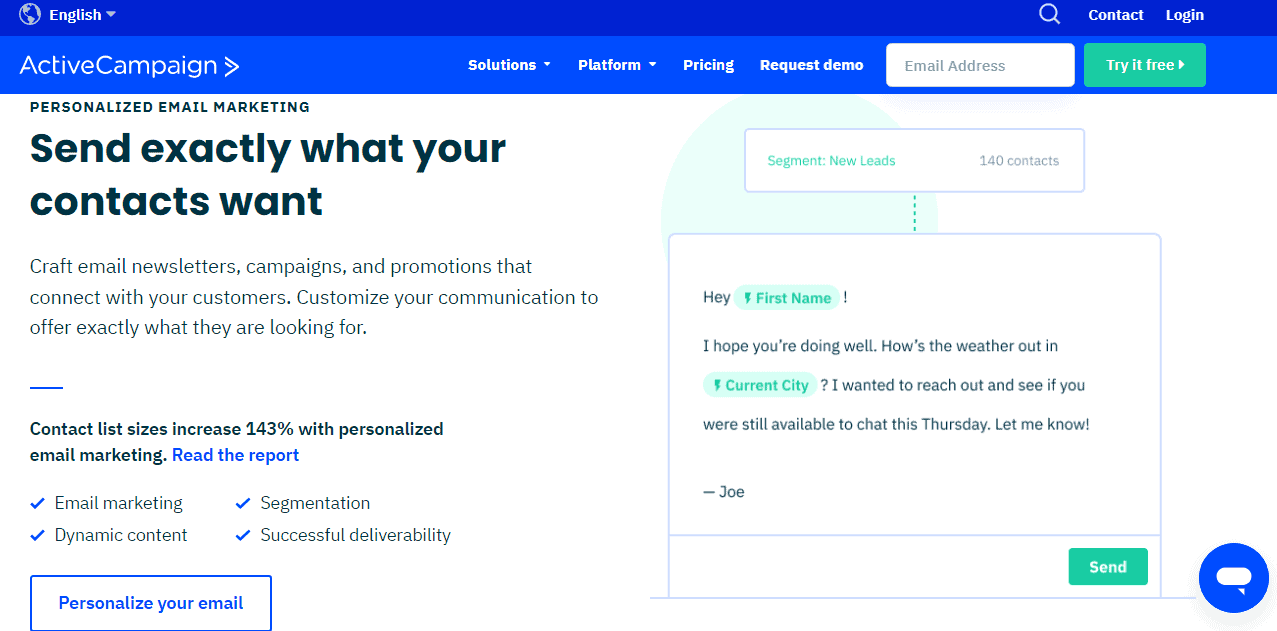Expand the English language dropdown
Image resolution: width=1277 pixels, height=631 pixels.
[x=82, y=15]
